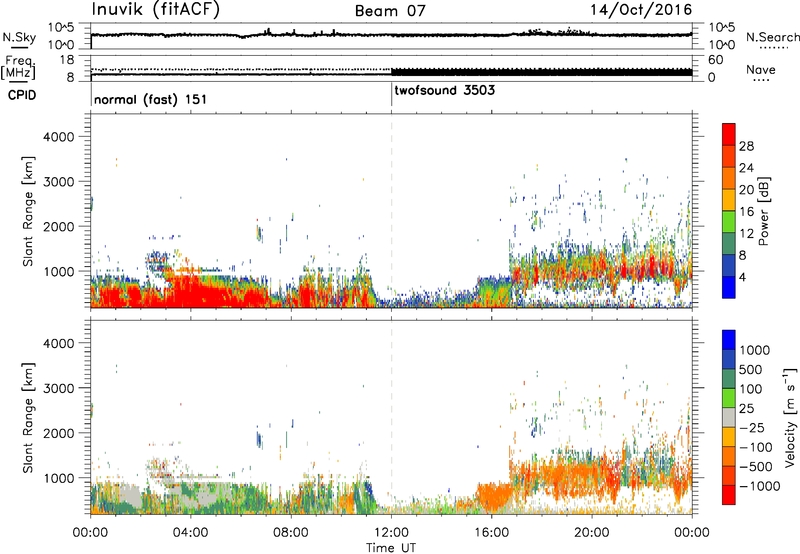The image size is (800, 554).
Task: Click the 'Time UT' axis title
Action: 391,548
